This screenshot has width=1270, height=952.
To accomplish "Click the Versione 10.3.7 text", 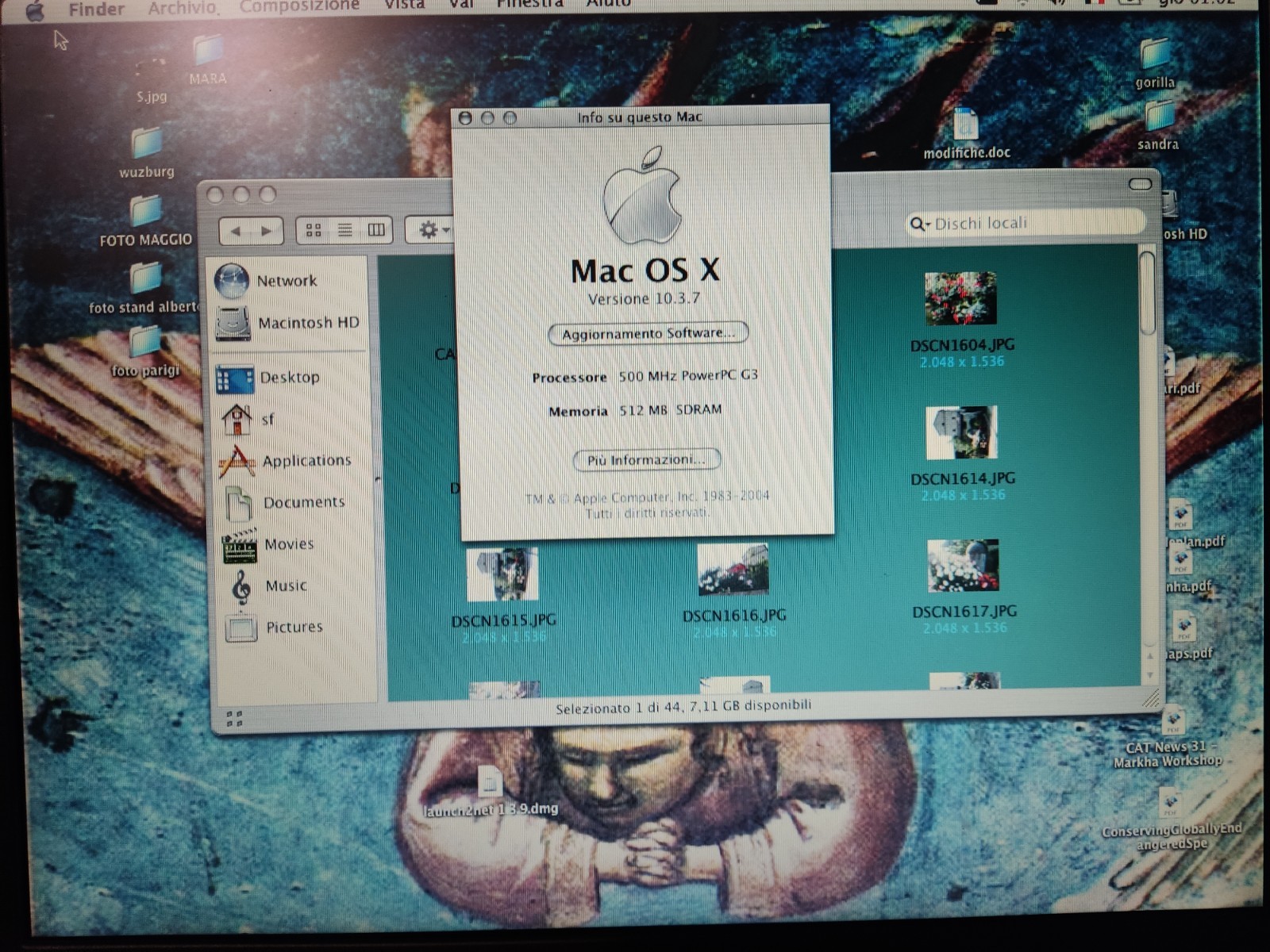I will pos(644,299).
